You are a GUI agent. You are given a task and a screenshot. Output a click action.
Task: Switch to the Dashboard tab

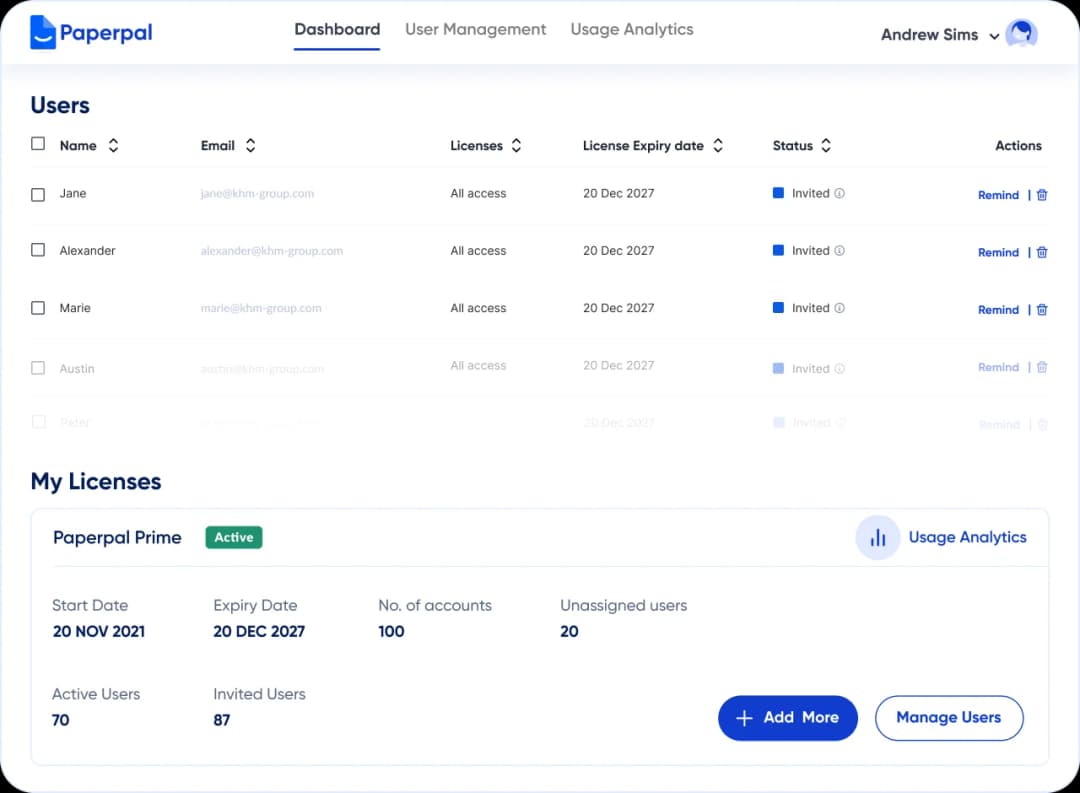point(337,30)
